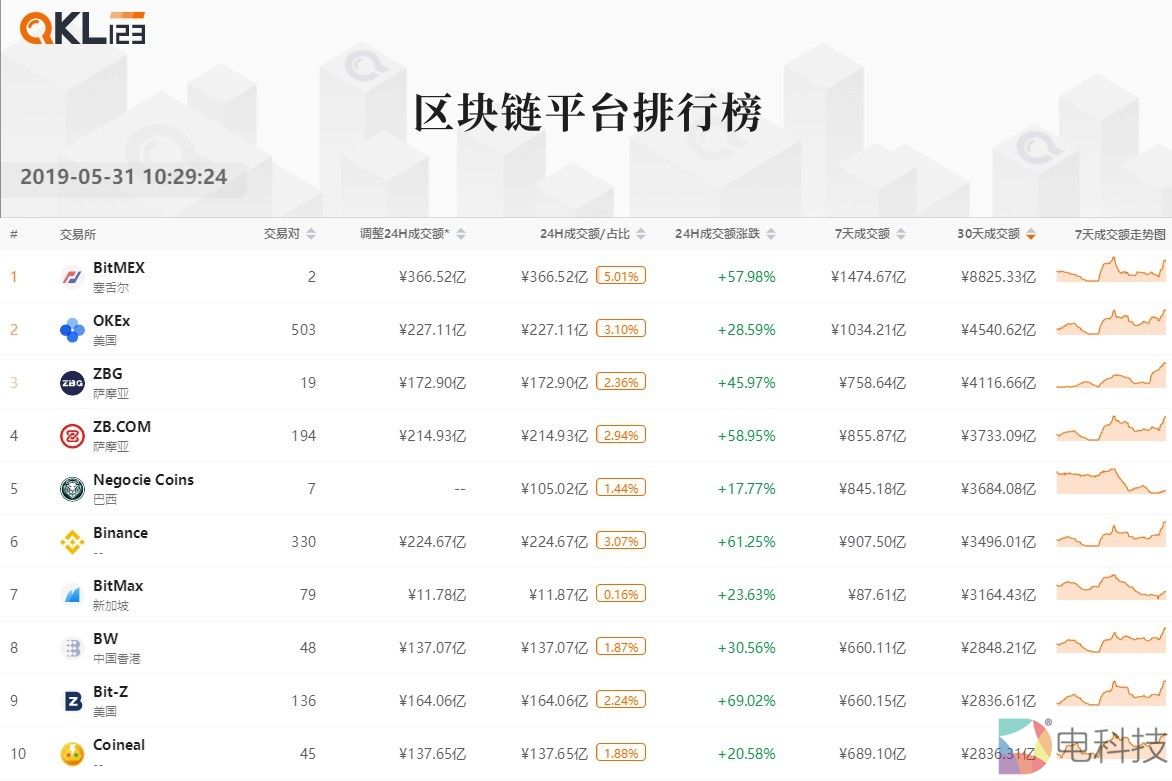
Task: Click the QKL123 site logo
Action: pos(82,28)
